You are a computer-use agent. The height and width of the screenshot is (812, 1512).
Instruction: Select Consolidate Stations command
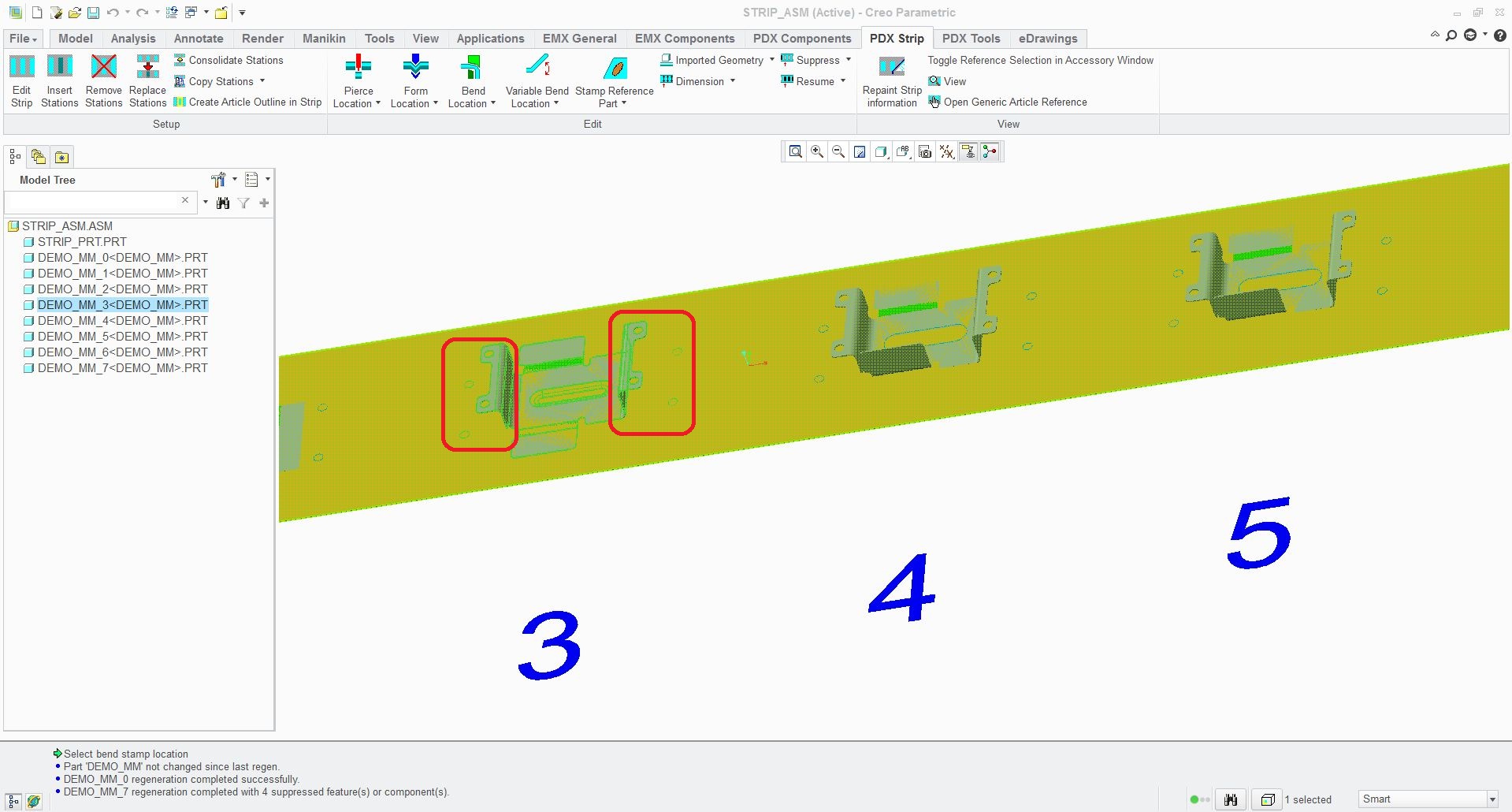coord(228,60)
